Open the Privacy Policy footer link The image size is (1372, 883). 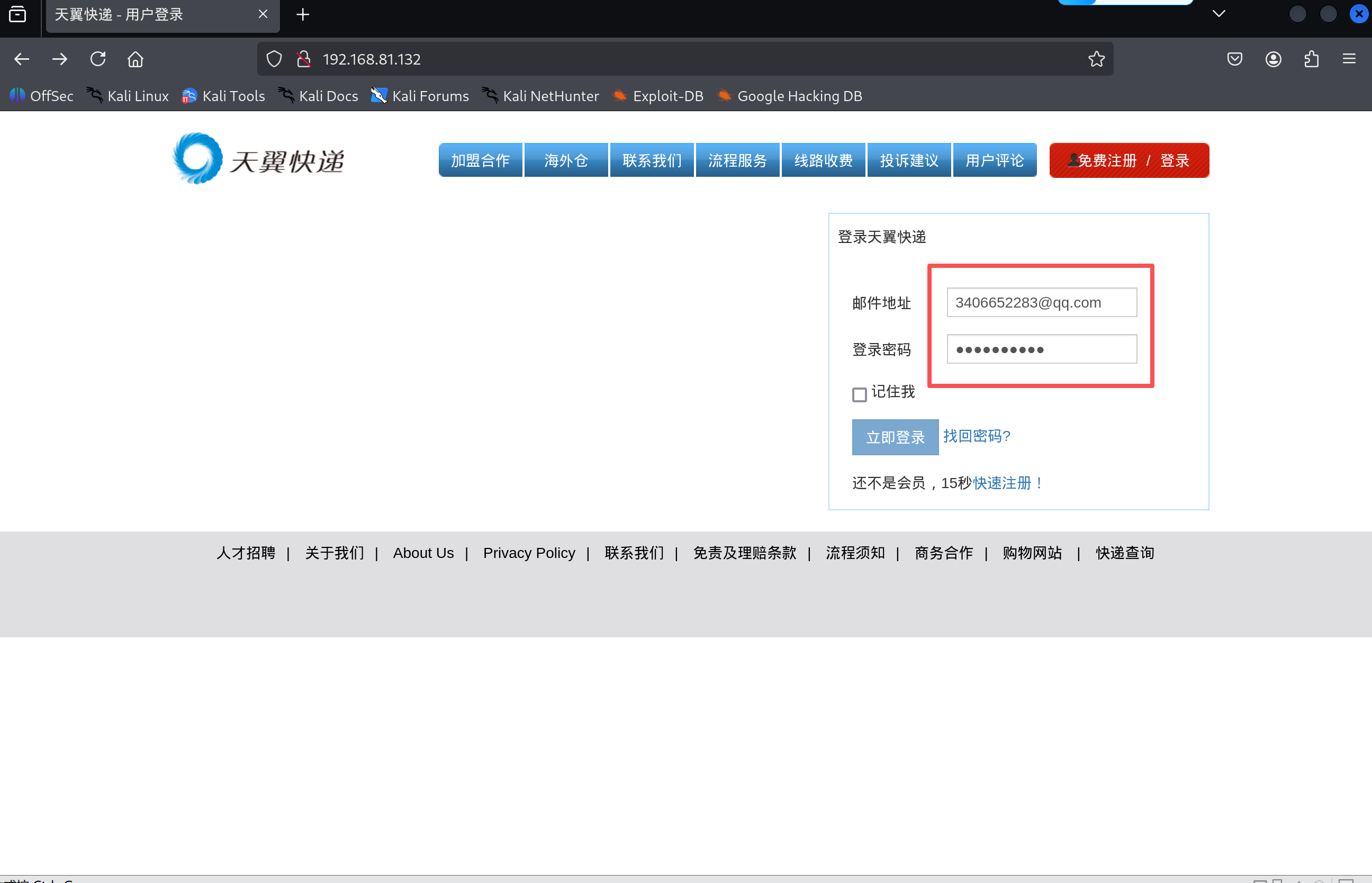click(x=529, y=552)
